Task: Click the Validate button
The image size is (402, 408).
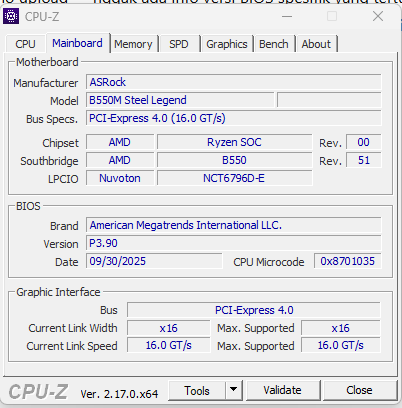Action: [282, 390]
